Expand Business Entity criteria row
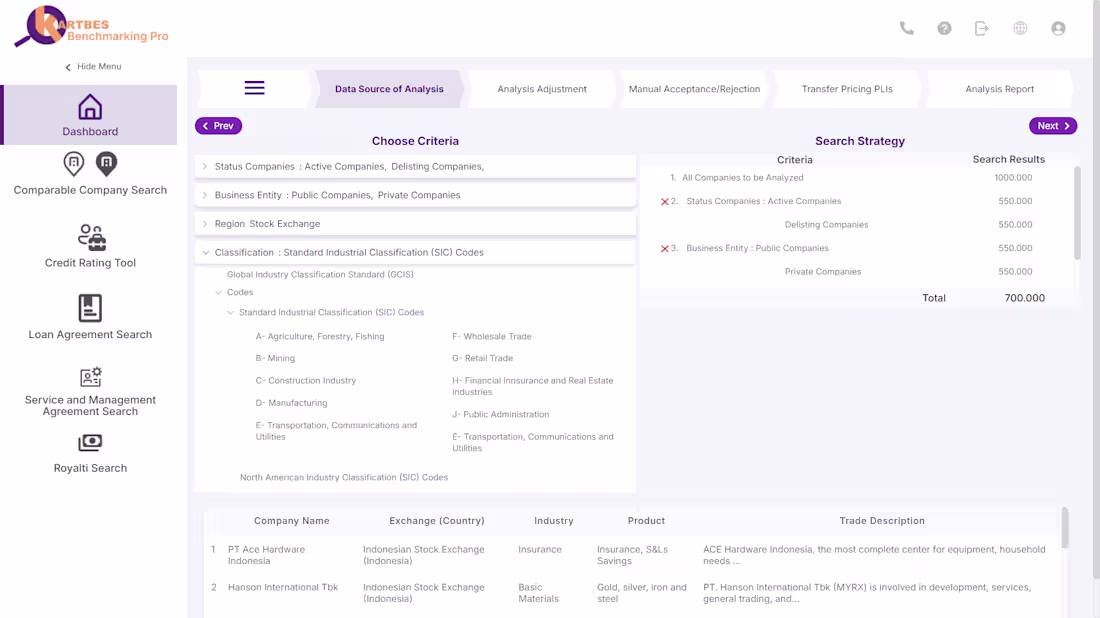 click(415, 195)
